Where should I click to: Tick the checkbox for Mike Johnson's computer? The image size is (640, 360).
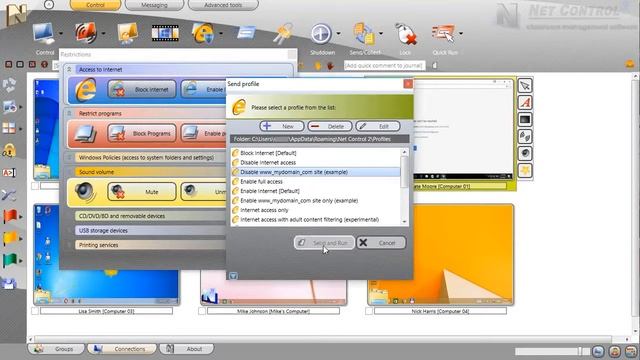pyautogui.click(x=202, y=311)
